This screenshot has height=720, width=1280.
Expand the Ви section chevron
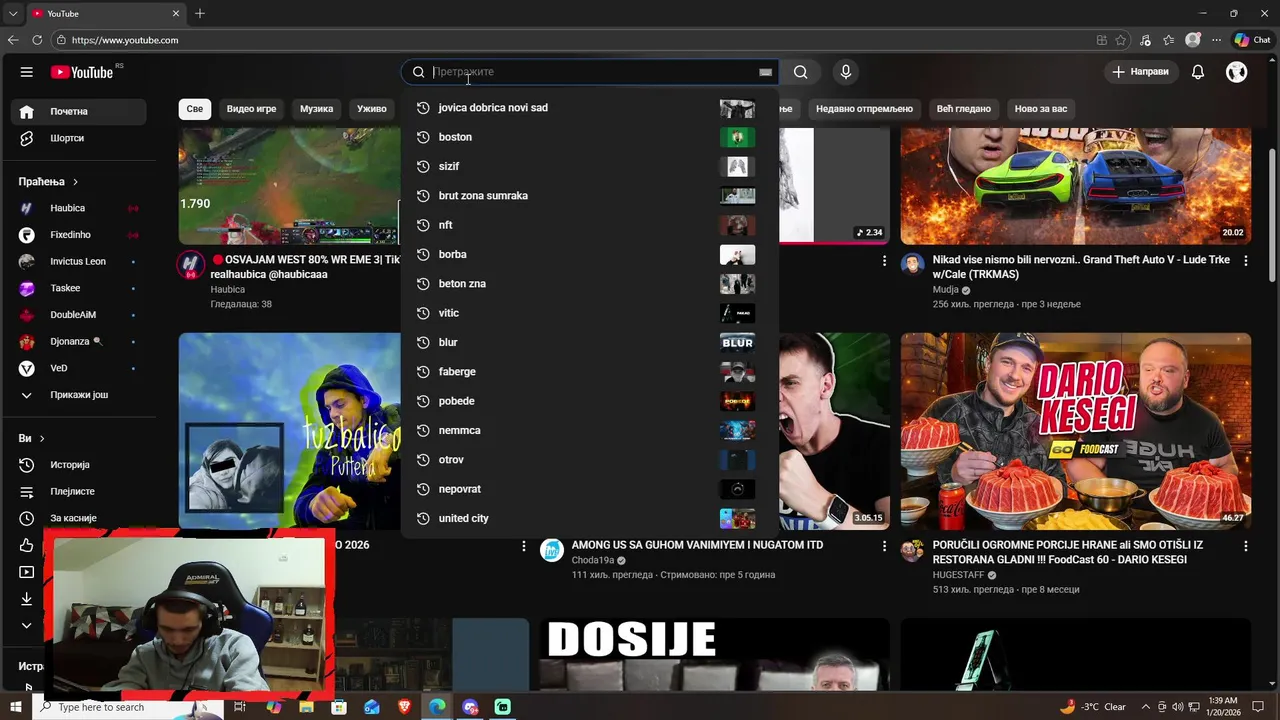tap(42, 439)
